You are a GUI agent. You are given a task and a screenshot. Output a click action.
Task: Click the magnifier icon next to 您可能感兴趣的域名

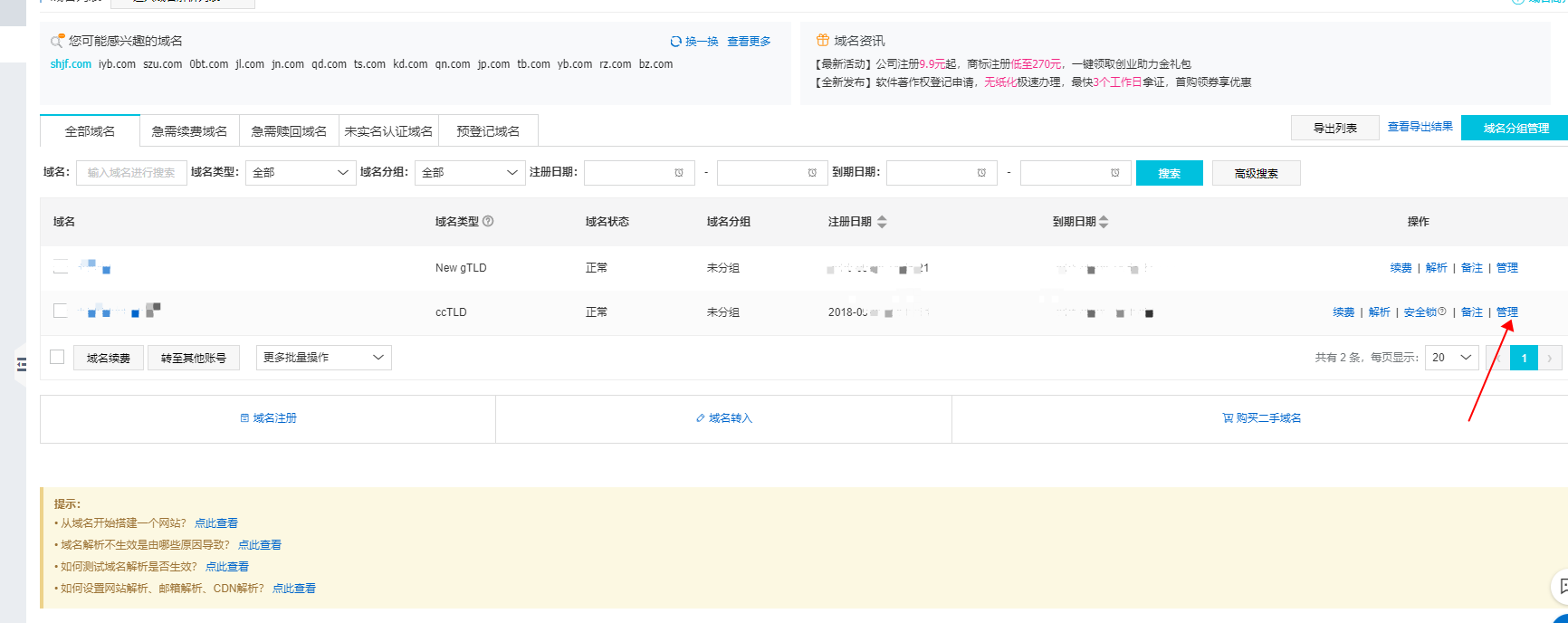[57, 41]
